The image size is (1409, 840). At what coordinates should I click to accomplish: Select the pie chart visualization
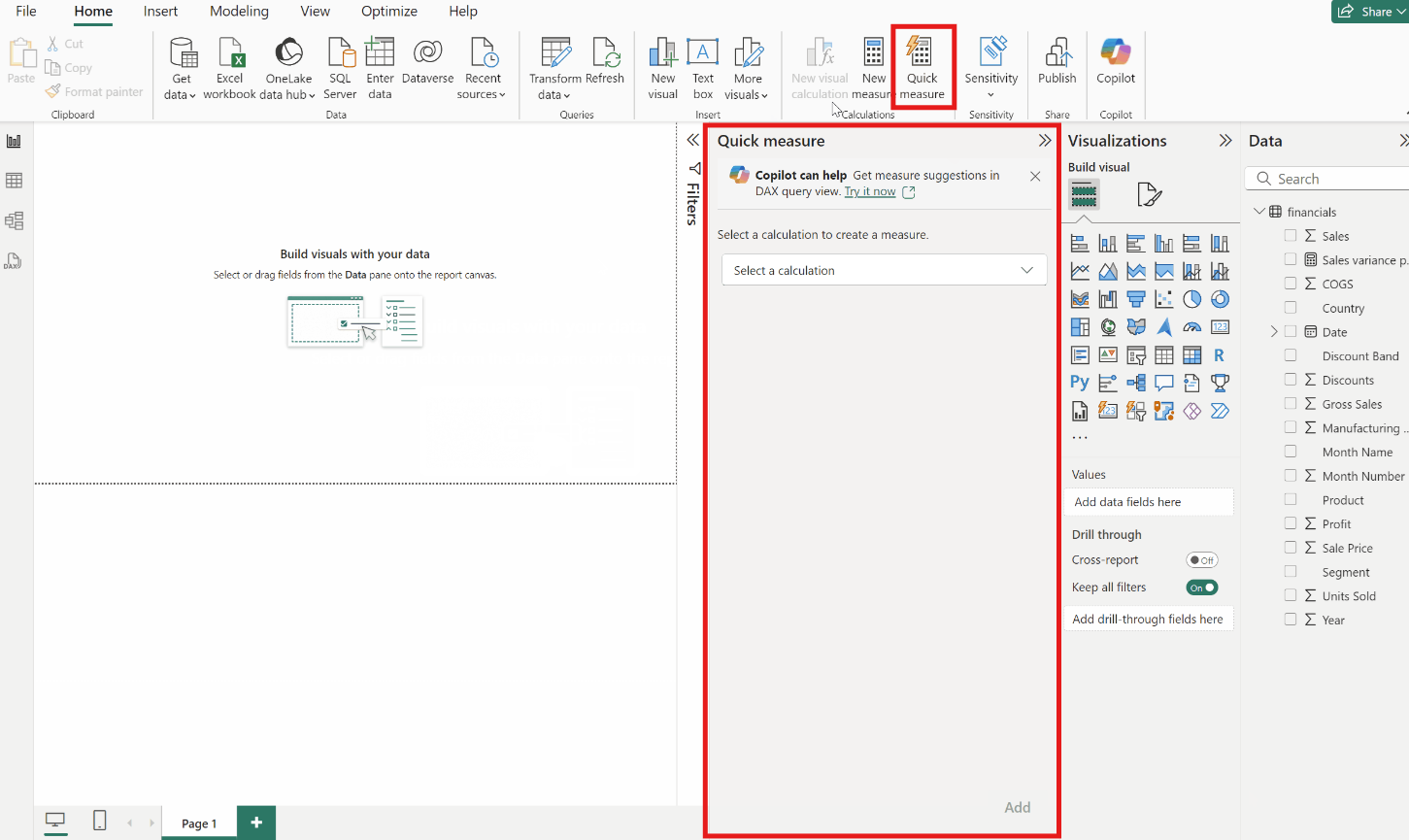(x=1191, y=299)
